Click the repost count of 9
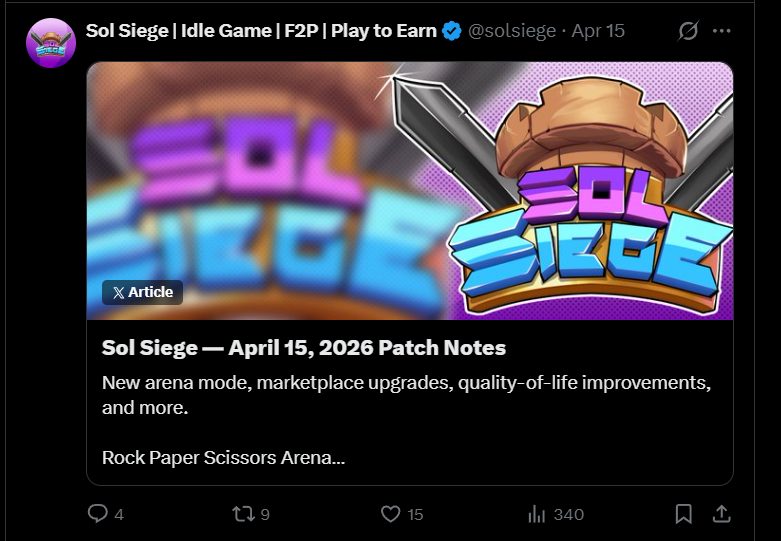Screen dimensions: 781x541 click(265, 514)
